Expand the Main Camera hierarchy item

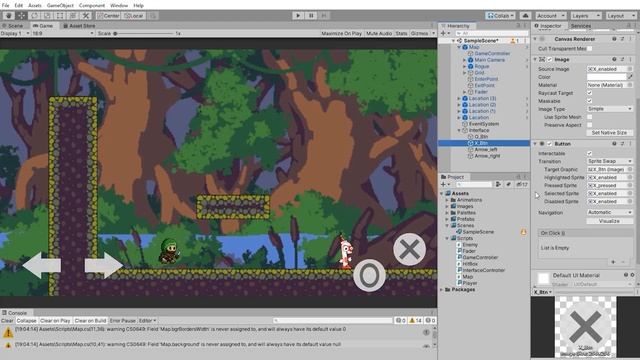point(464,60)
